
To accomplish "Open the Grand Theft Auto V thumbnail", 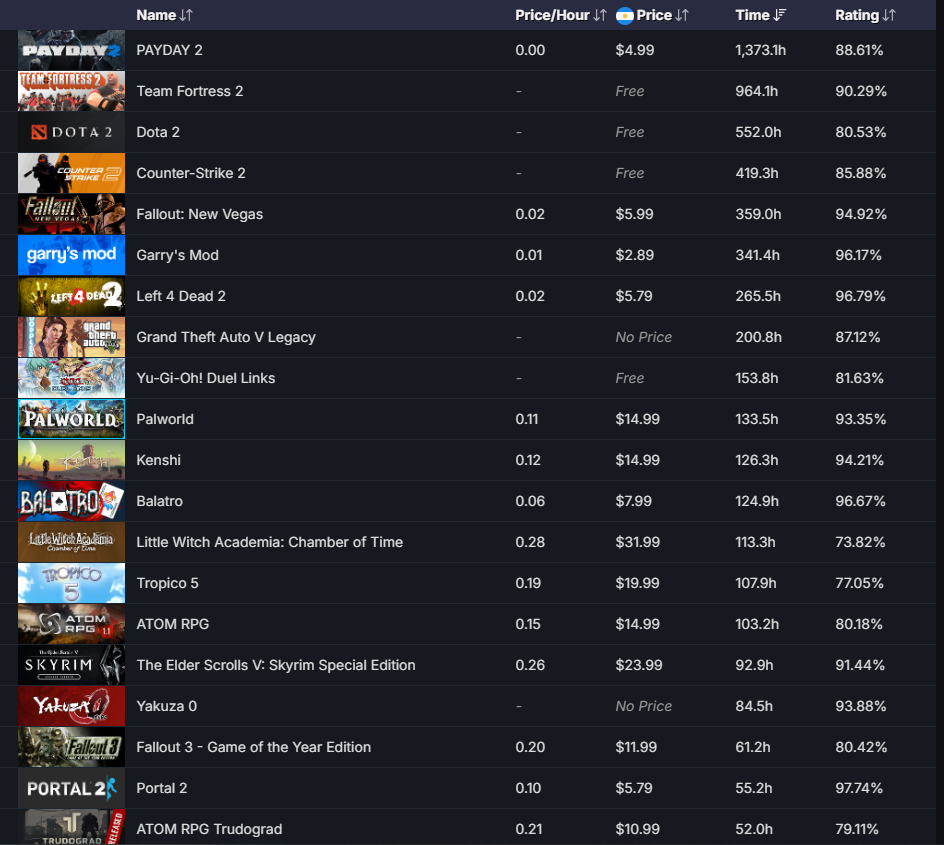I will point(72,337).
